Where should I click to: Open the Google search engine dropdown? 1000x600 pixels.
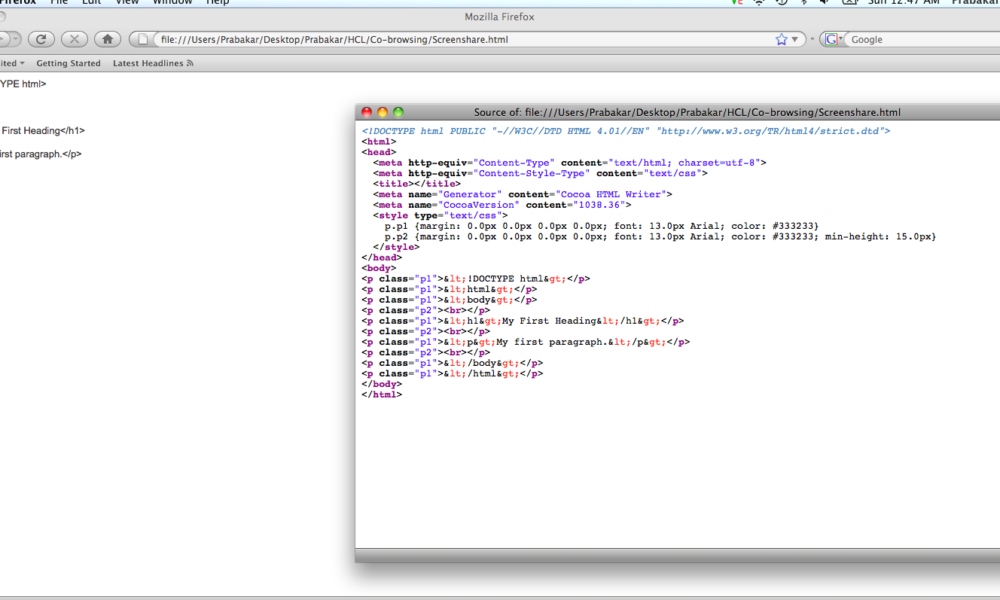coord(840,38)
